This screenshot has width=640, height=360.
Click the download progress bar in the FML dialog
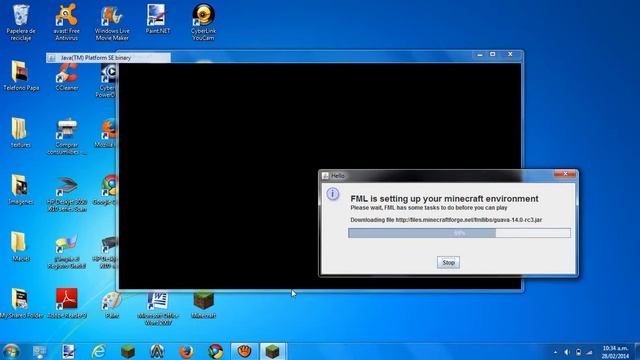point(459,233)
